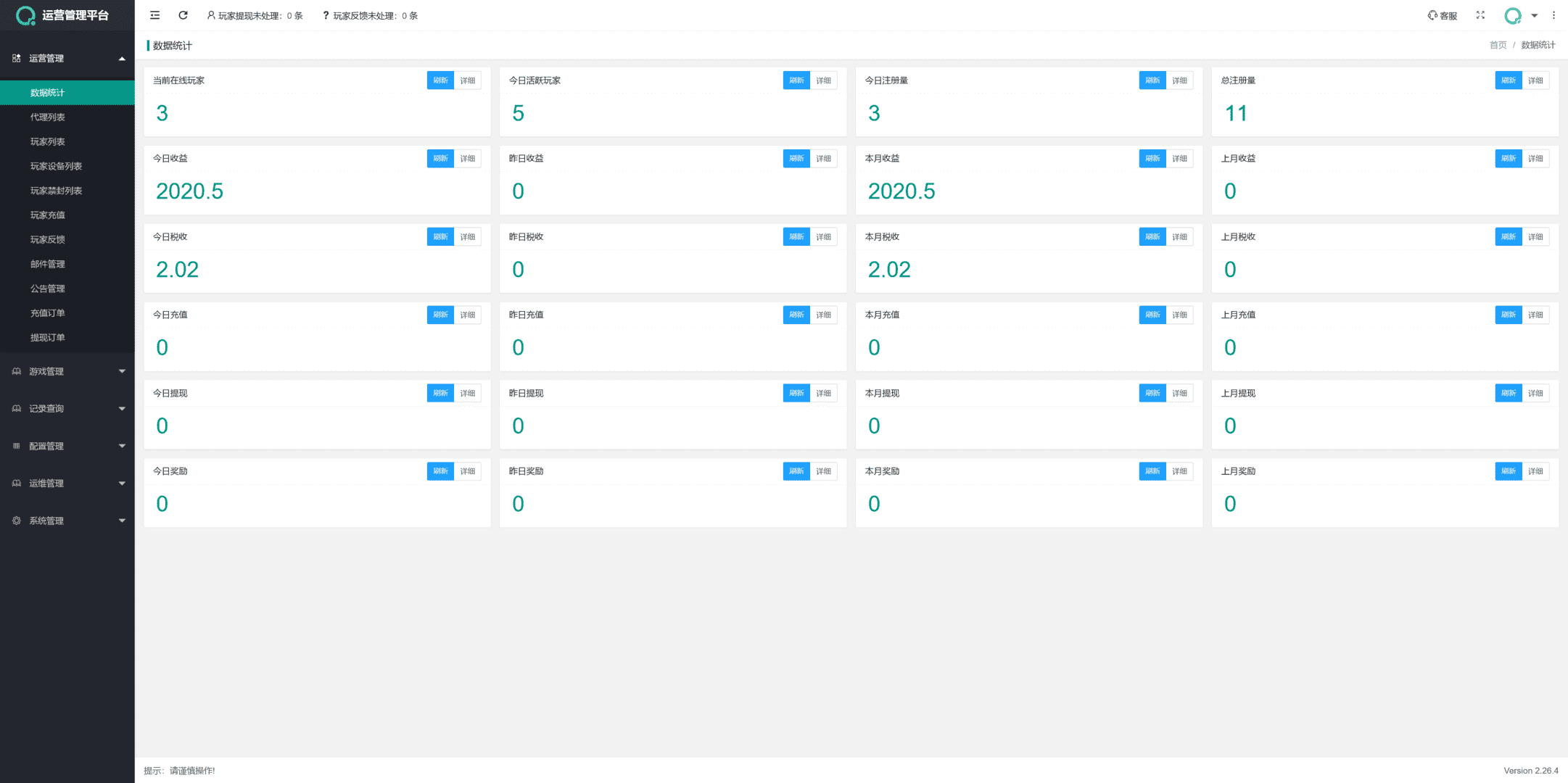Click the sidebar collapse menu icon
The height and width of the screenshot is (783, 1568).
(154, 15)
